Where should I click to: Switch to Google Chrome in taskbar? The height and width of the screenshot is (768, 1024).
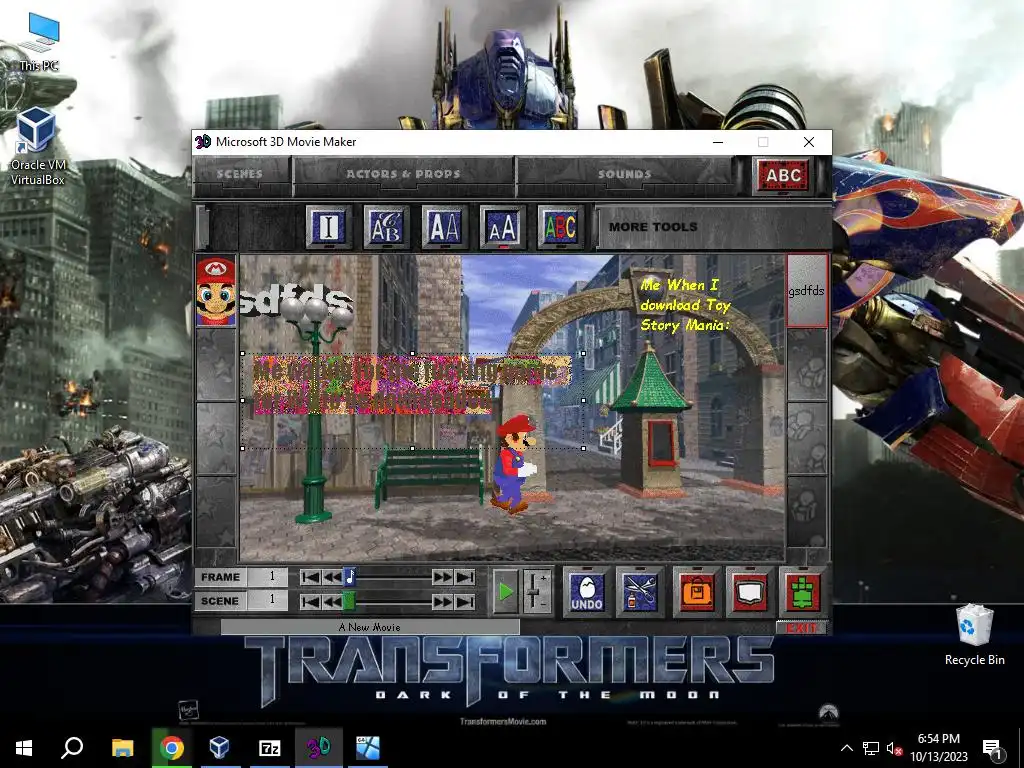(172, 748)
